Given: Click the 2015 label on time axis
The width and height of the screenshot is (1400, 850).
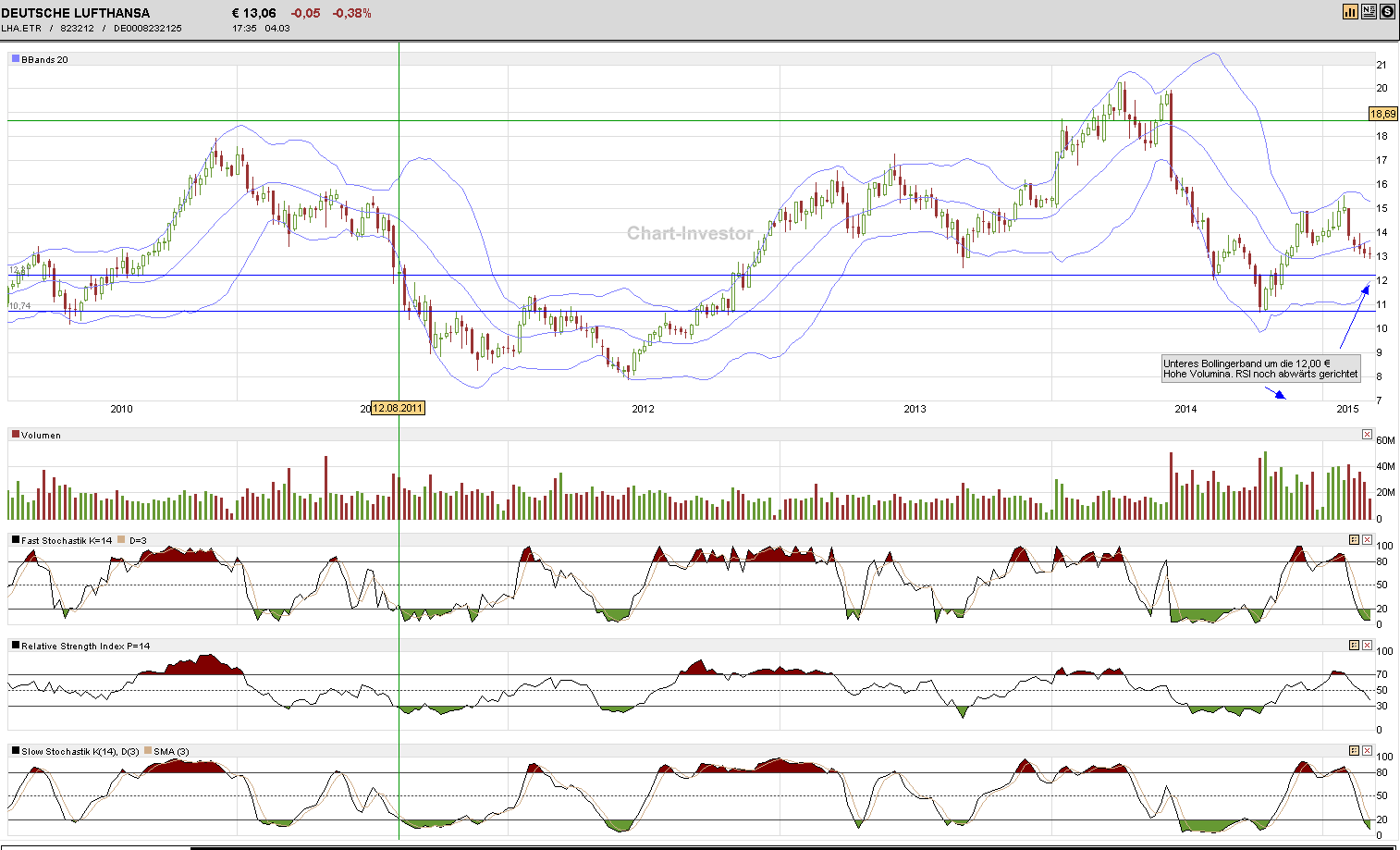Looking at the screenshot, I should (1348, 409).
